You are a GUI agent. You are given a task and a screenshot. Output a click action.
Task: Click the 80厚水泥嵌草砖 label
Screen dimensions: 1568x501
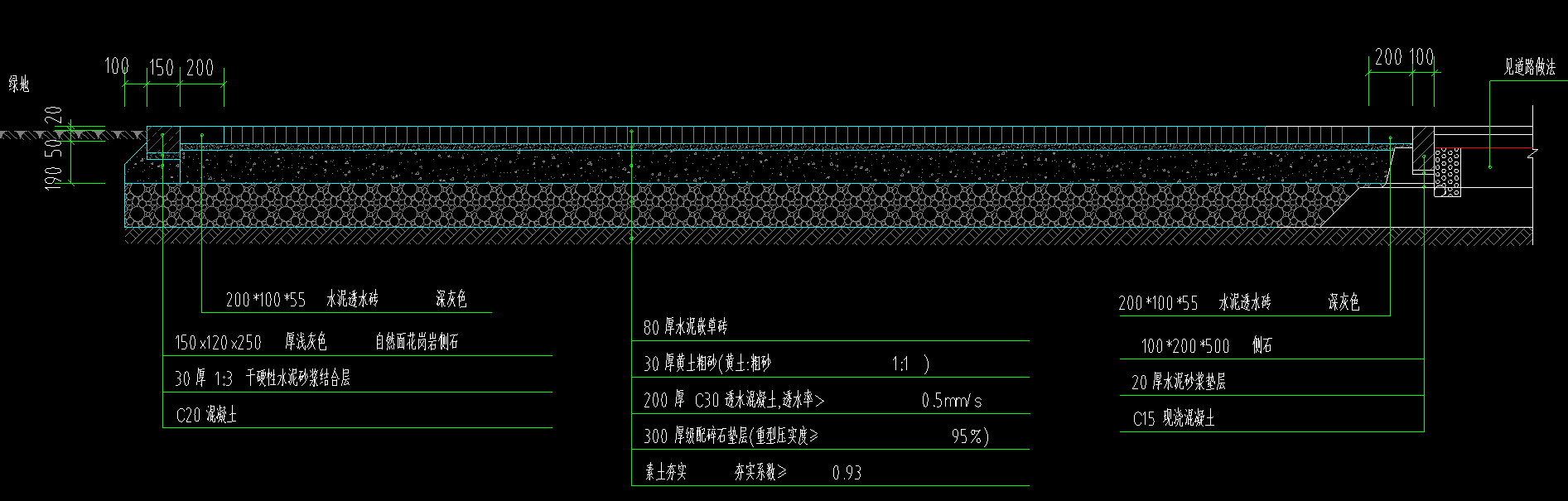point(685,327)
